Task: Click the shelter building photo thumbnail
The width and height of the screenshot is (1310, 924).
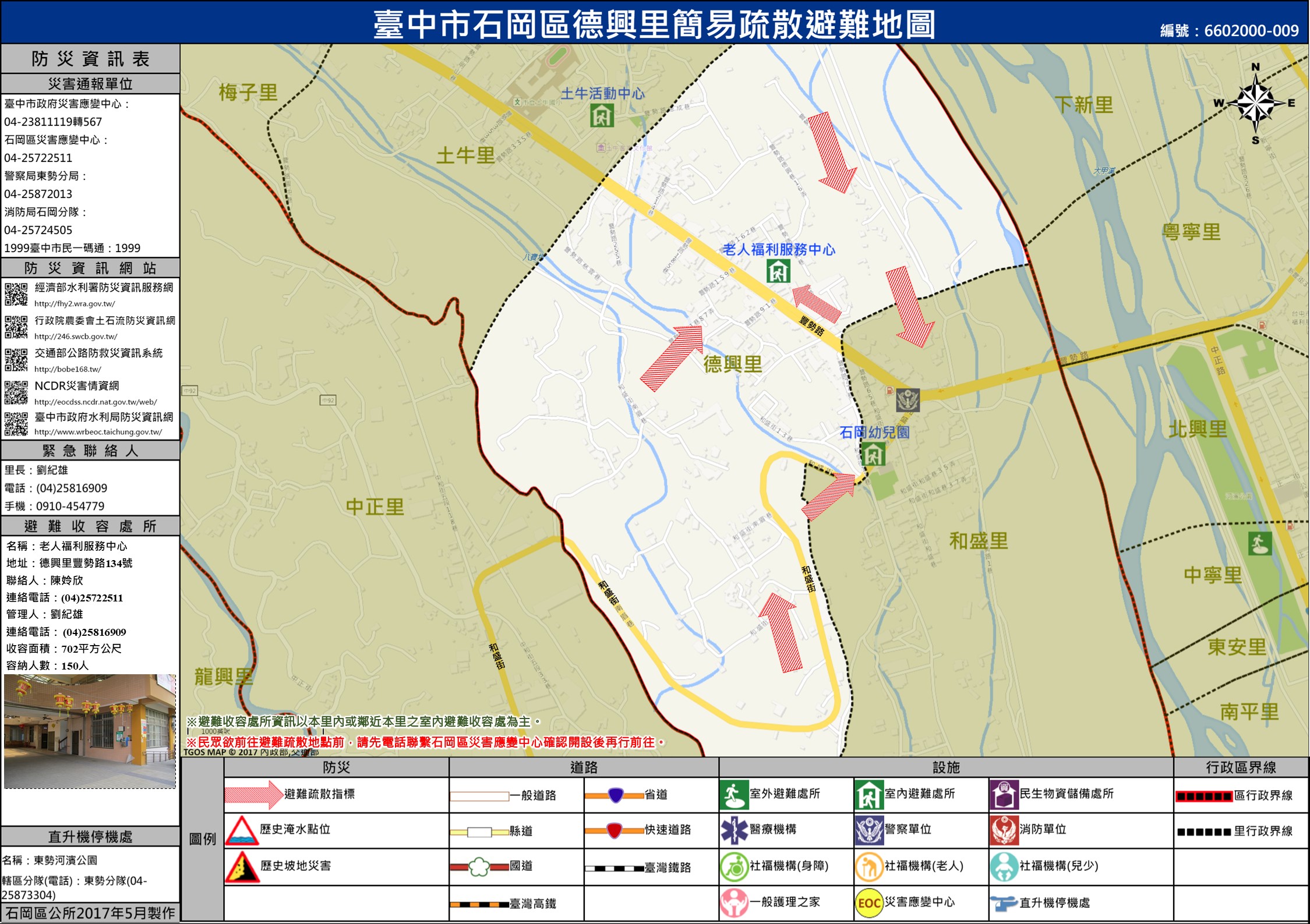Action: point(90,731)
